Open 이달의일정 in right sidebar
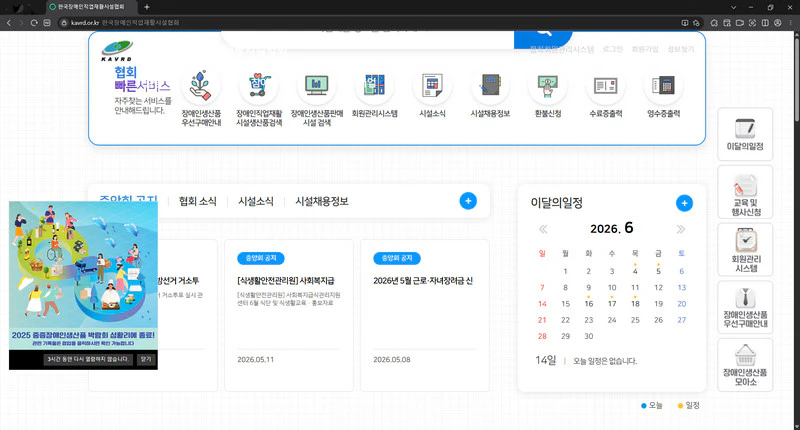 click(745, 134)
